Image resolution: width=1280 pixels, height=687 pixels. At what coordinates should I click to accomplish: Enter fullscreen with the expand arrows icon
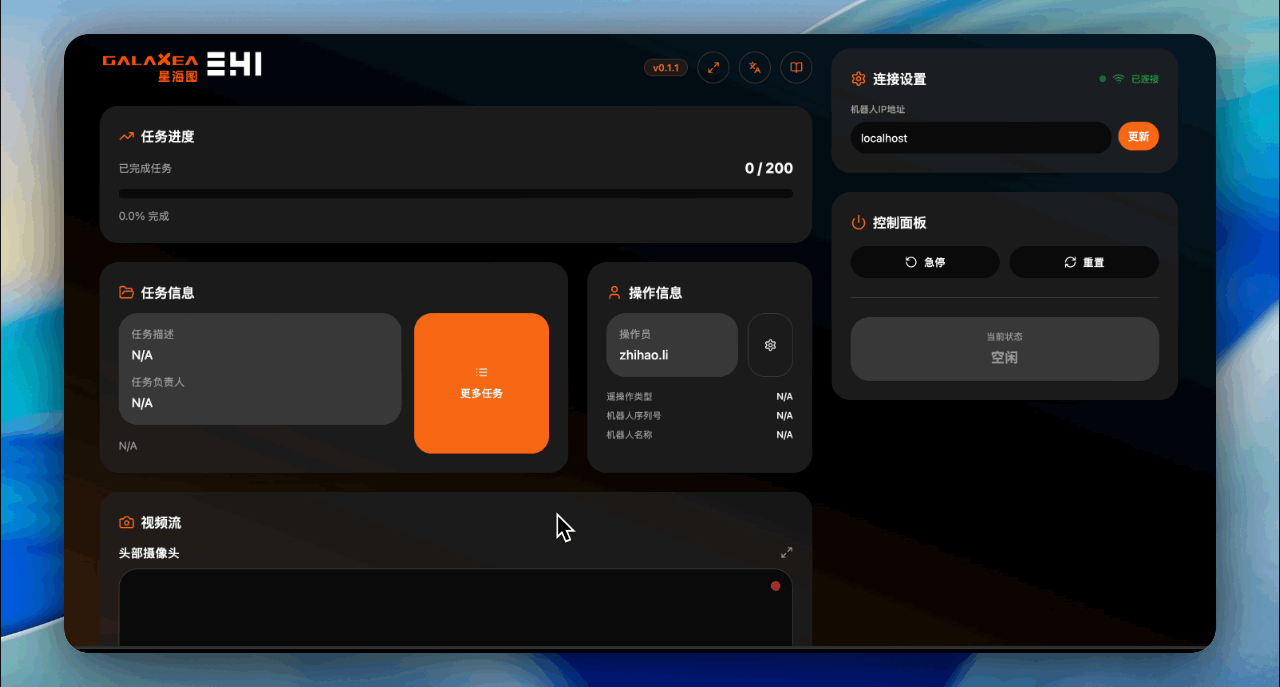click(x=712, y=67)
